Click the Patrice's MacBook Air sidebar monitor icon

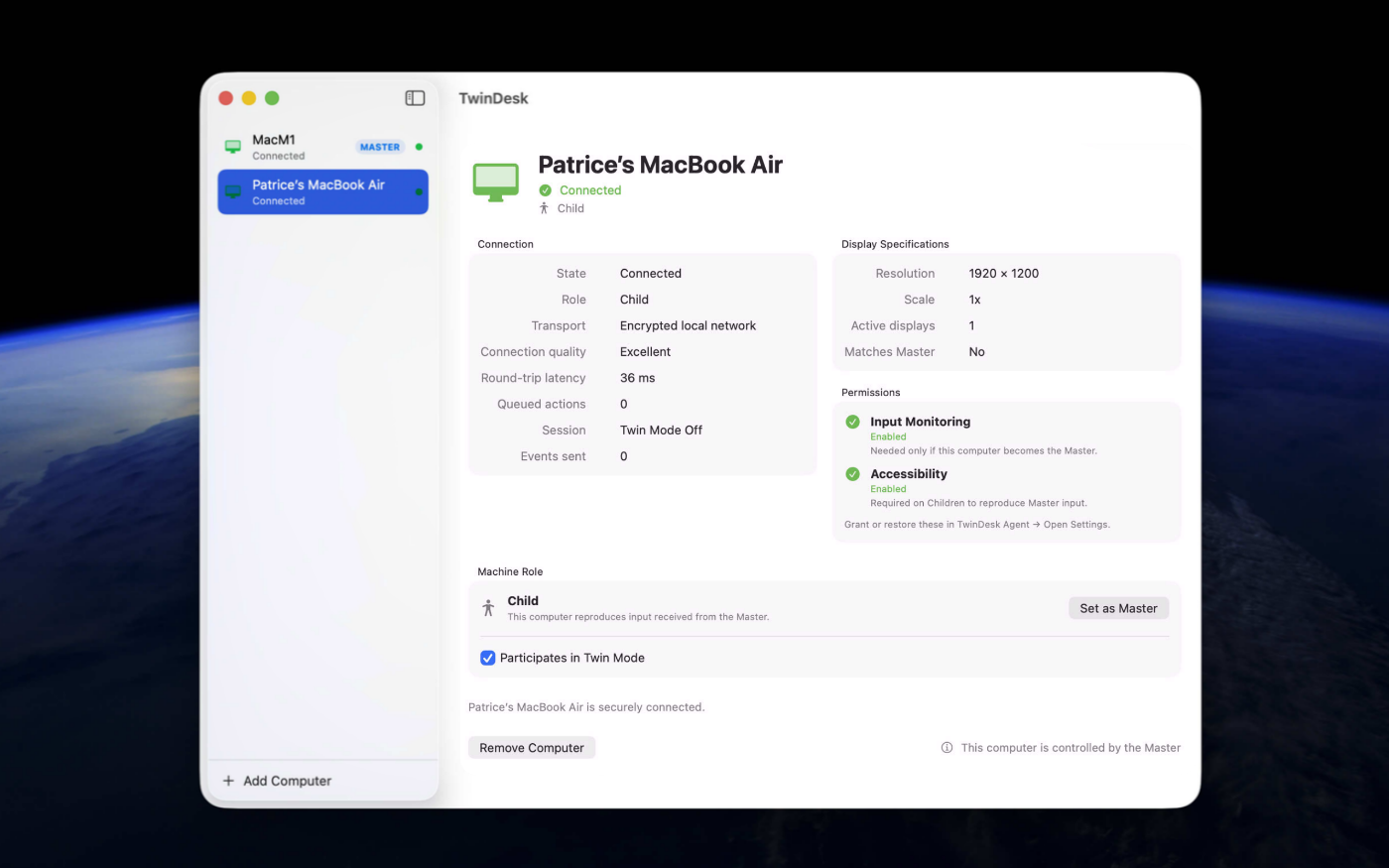pyautogui.click(x=233, y=191)
